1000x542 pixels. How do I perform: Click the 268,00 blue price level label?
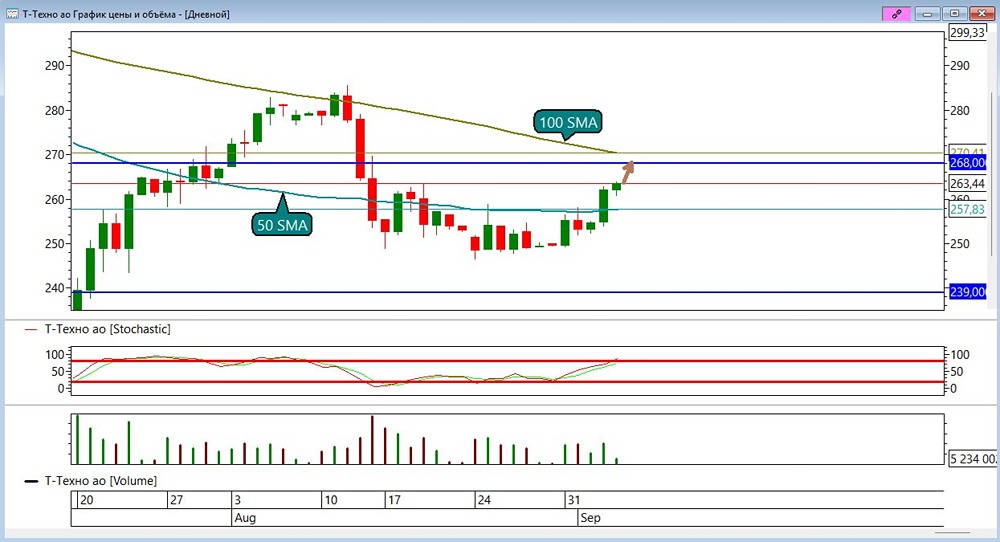point(967,163)
